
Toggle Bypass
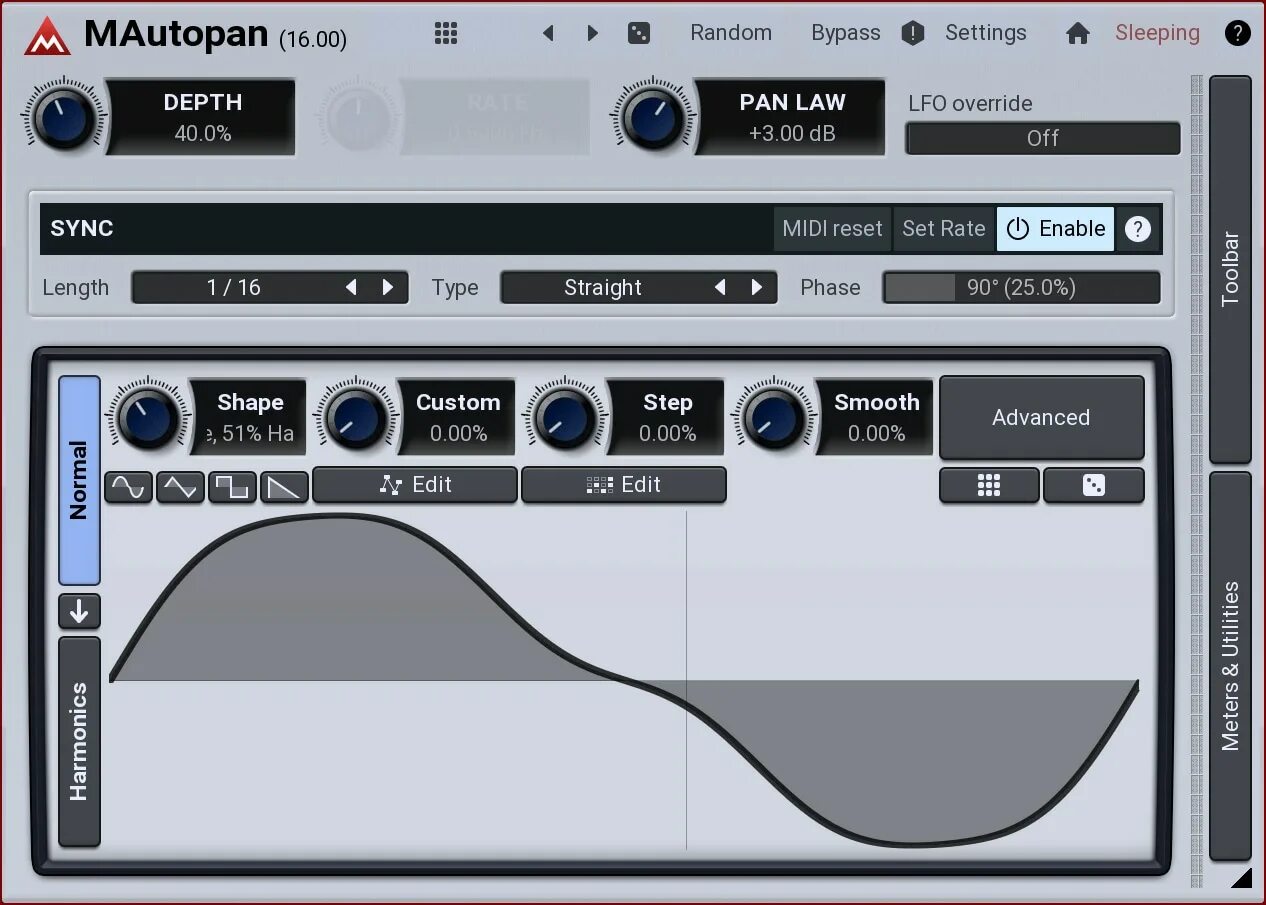tap(846, 33)
